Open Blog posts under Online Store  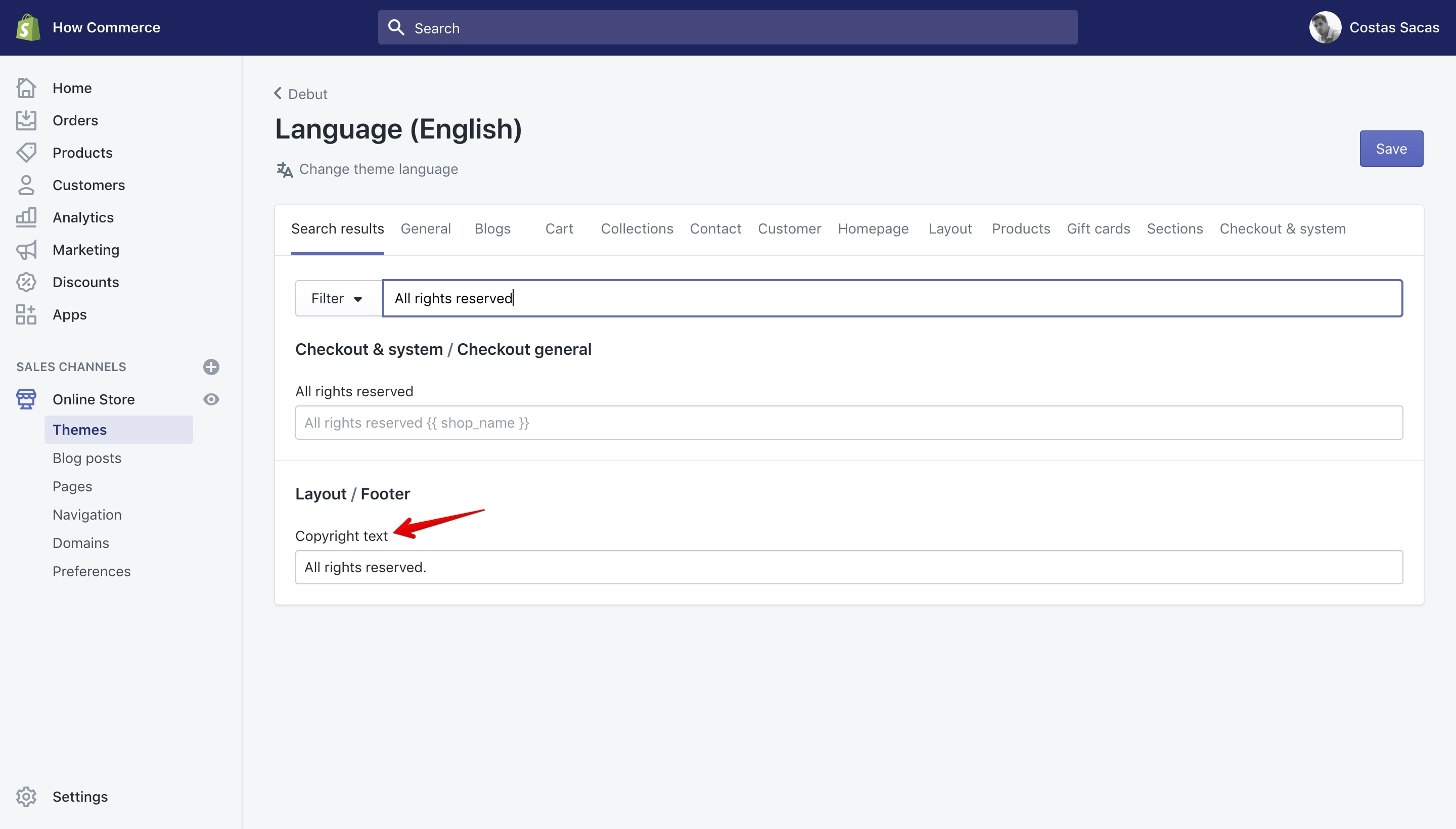pos(86,458)
